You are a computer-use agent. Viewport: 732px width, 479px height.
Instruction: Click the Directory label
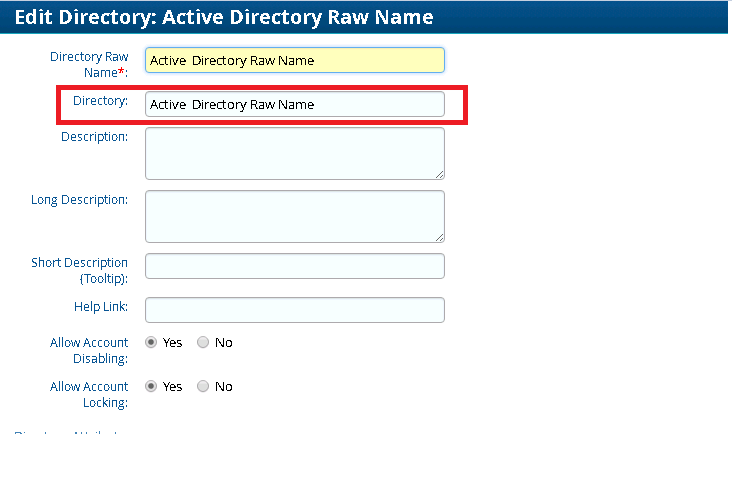[x=100, y=100]
